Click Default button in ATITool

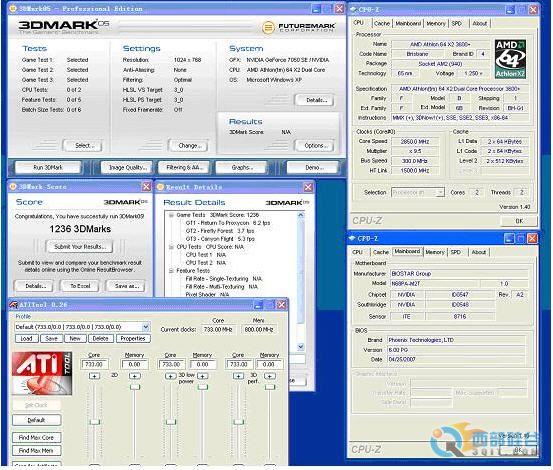pos(36,420)
